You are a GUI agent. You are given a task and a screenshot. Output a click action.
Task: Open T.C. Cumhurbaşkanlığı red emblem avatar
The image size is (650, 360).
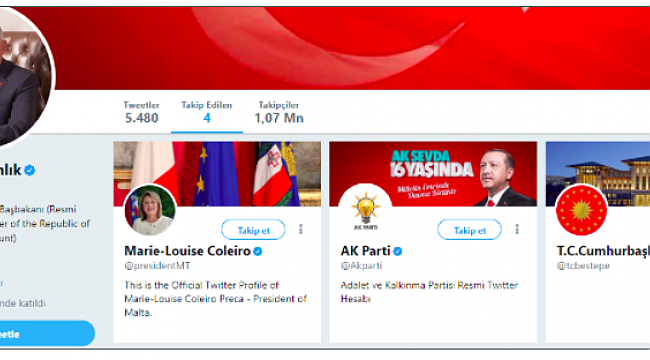(581, 209)
